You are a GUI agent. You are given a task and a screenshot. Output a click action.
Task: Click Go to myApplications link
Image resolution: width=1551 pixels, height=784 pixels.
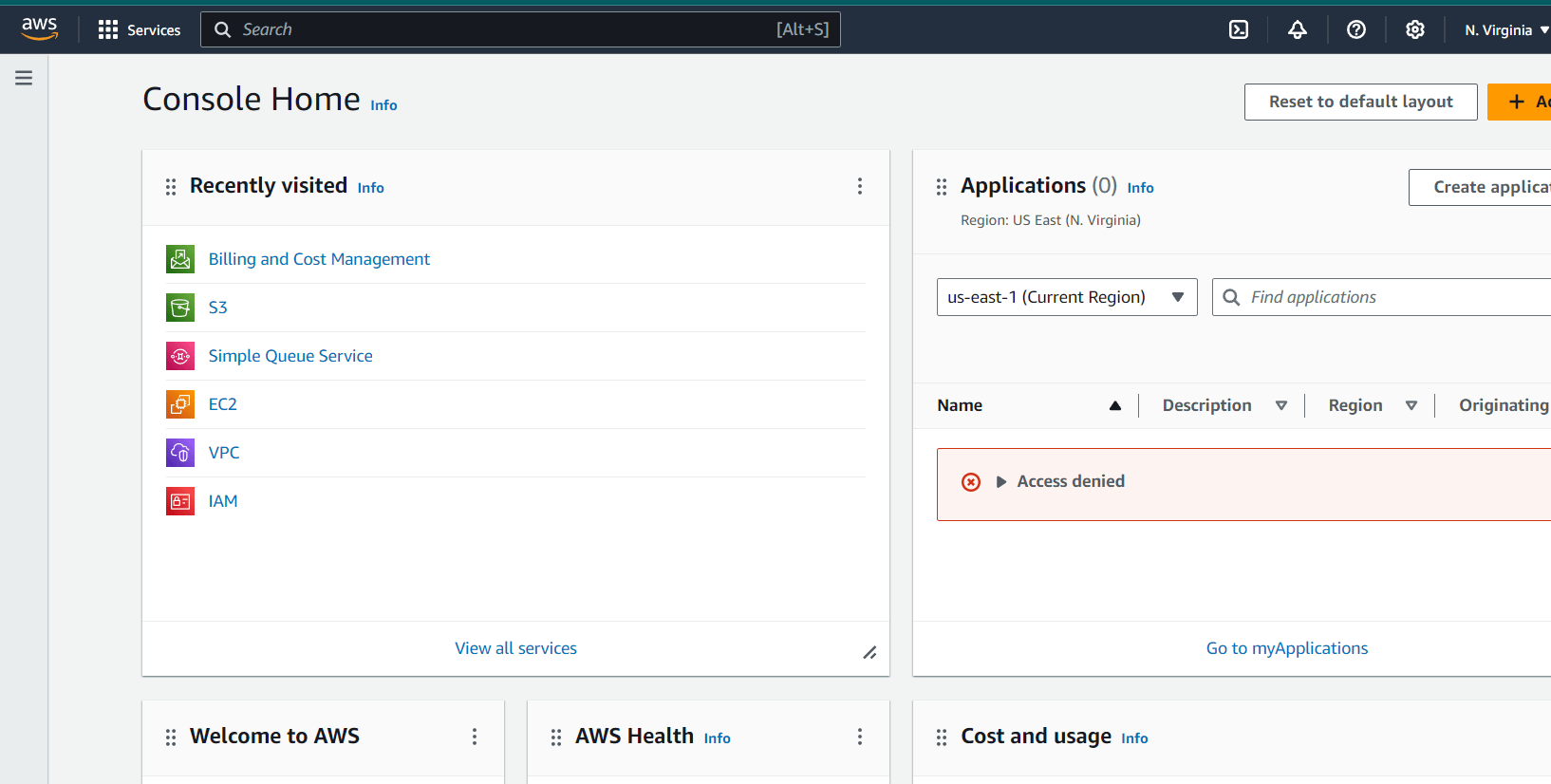(x=1287, y=648)
